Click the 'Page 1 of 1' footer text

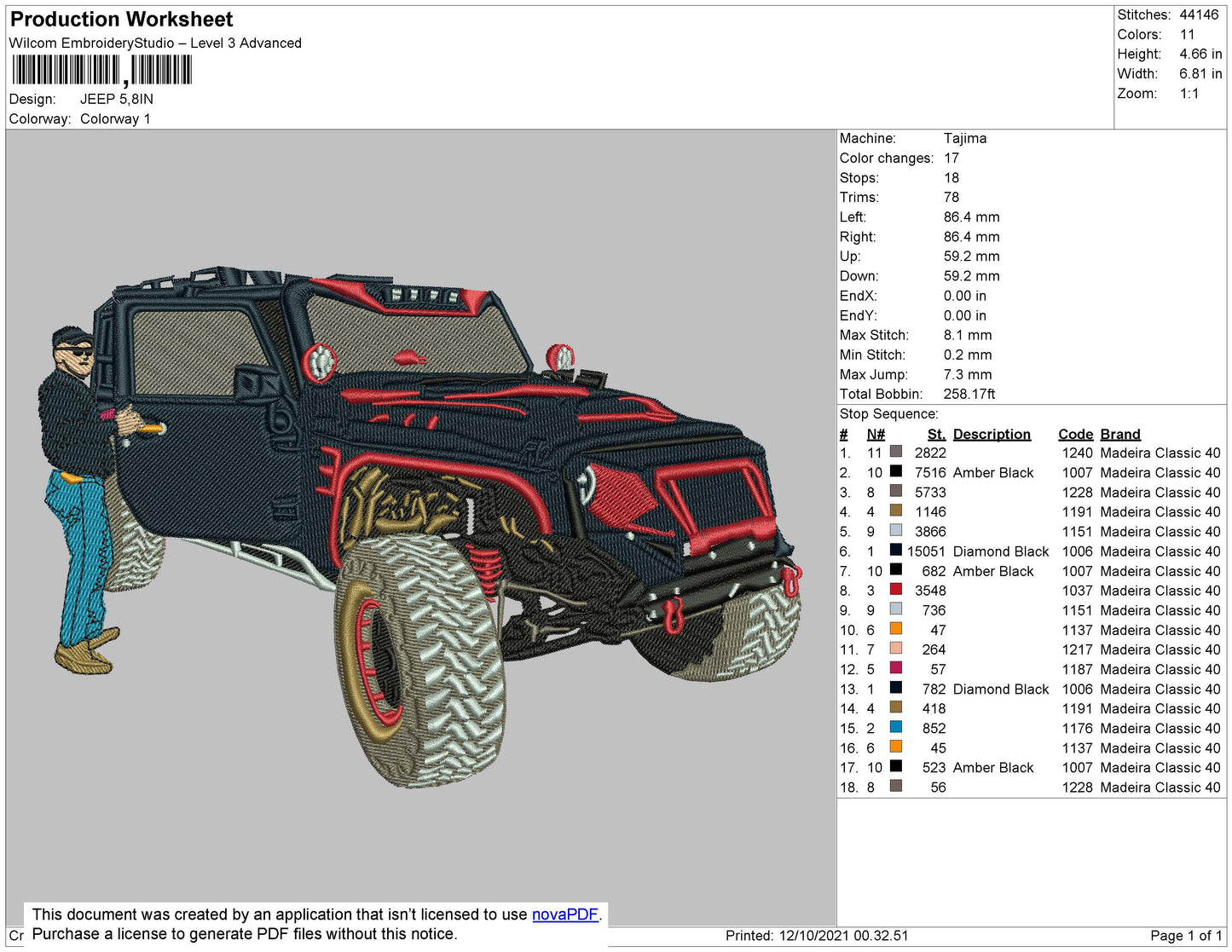pyautogui.click(x=1186, y=935)
